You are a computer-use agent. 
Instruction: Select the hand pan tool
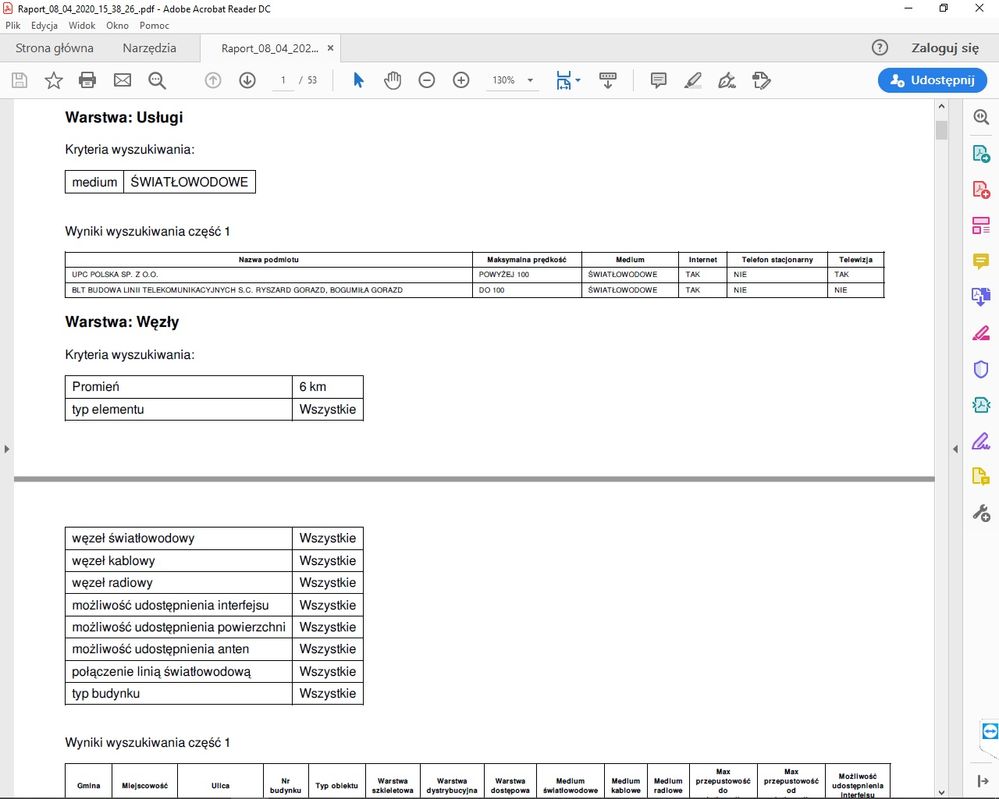pyautogui.click(x=393, y=80)
